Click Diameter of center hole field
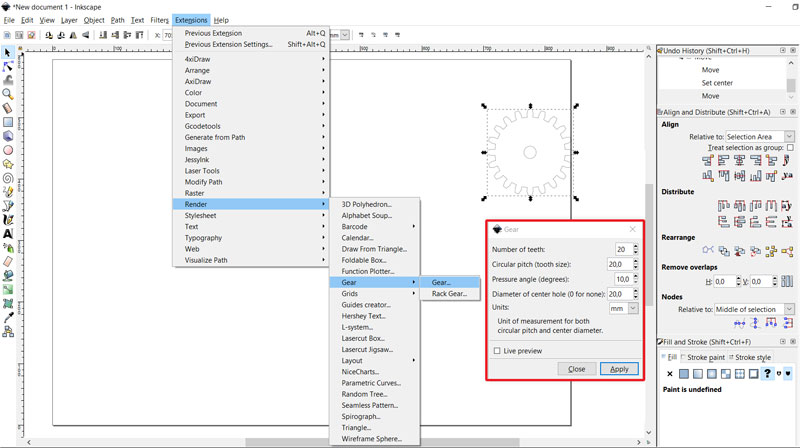800x448 pixels. click(x=619, y=294)
